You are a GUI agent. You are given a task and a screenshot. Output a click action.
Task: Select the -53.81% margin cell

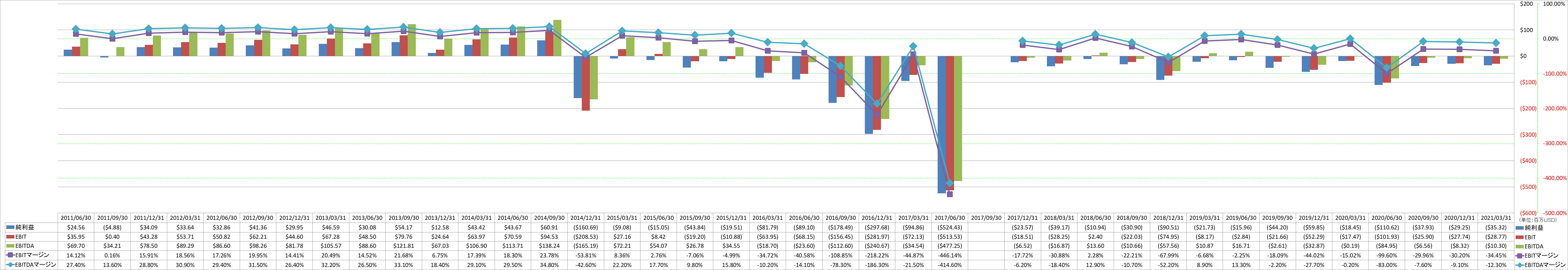[x=586, y=256]
